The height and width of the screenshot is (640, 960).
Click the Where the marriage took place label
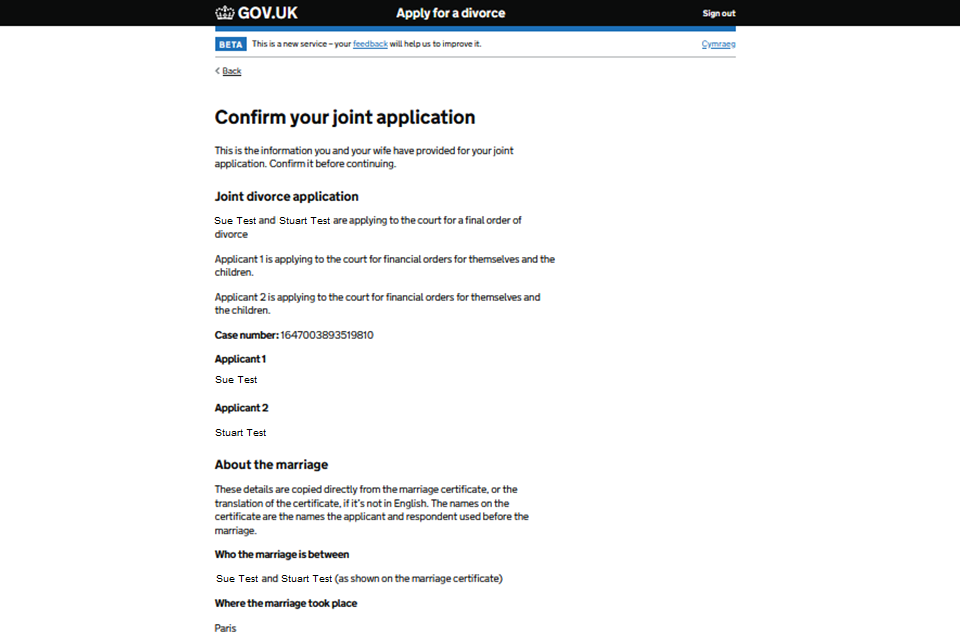coord(285,603)
